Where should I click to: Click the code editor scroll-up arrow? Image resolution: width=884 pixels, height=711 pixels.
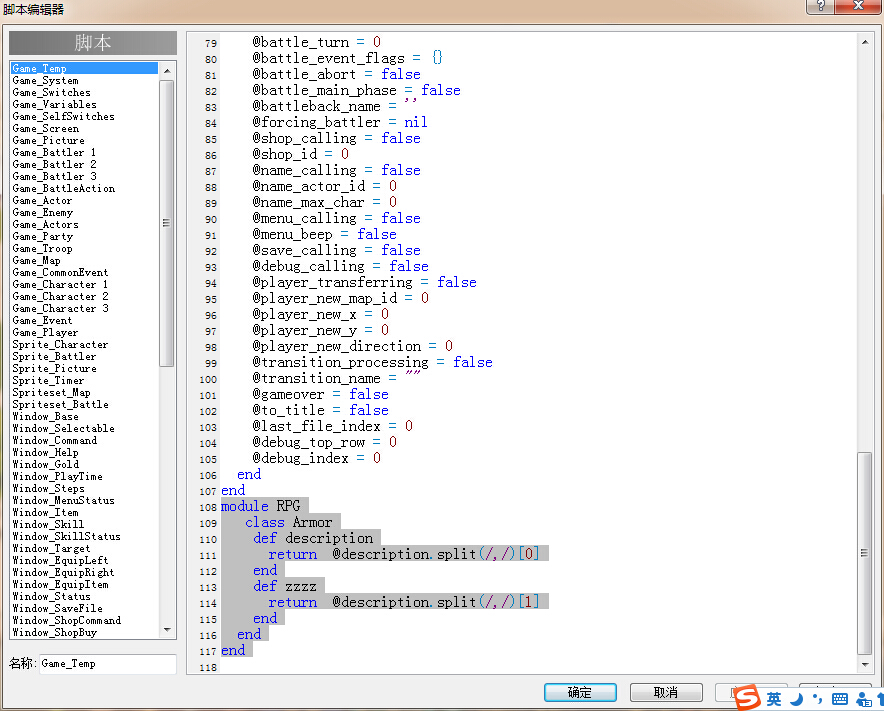click(865, 42)
